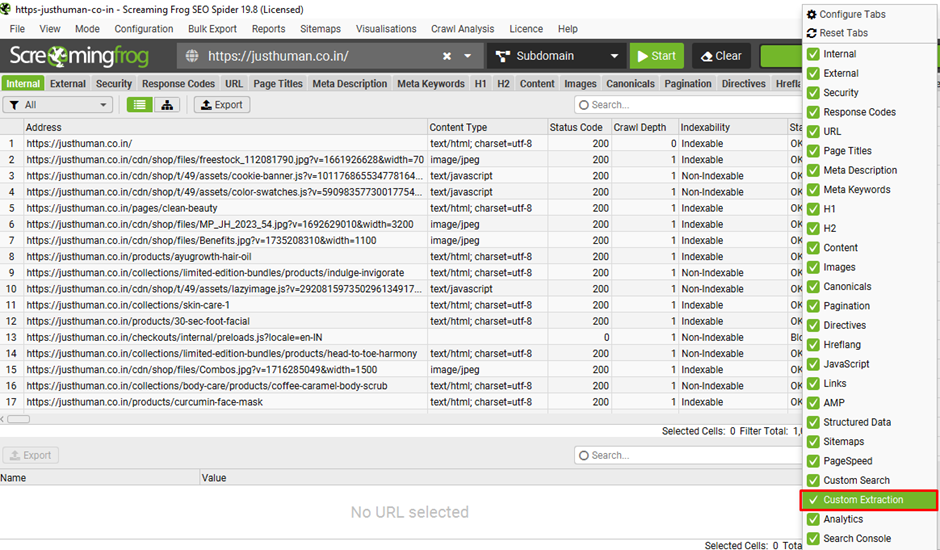Sort by the Content Type column header

487,127
